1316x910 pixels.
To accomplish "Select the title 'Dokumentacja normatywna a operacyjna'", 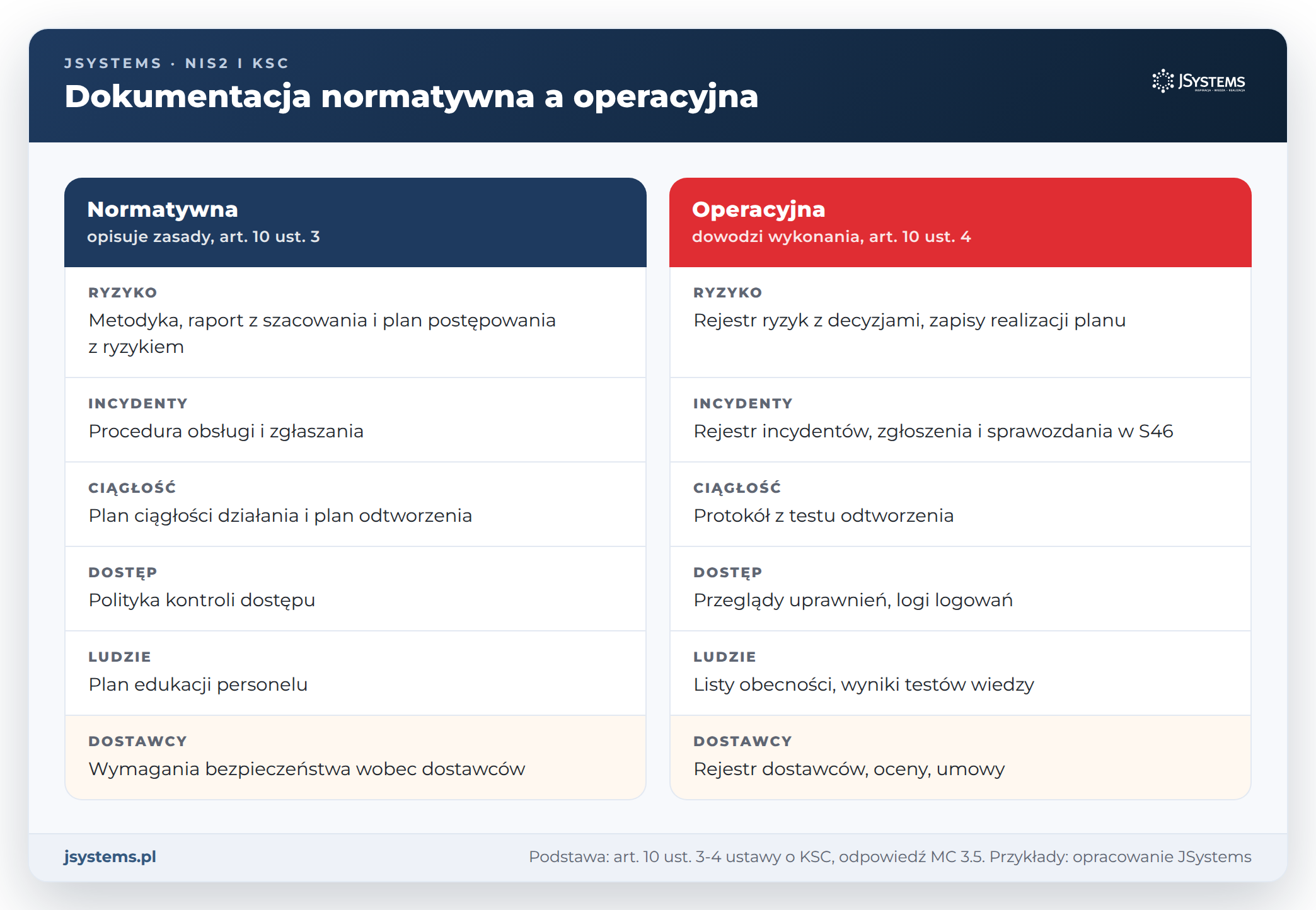I will click(x=411, y=96).
